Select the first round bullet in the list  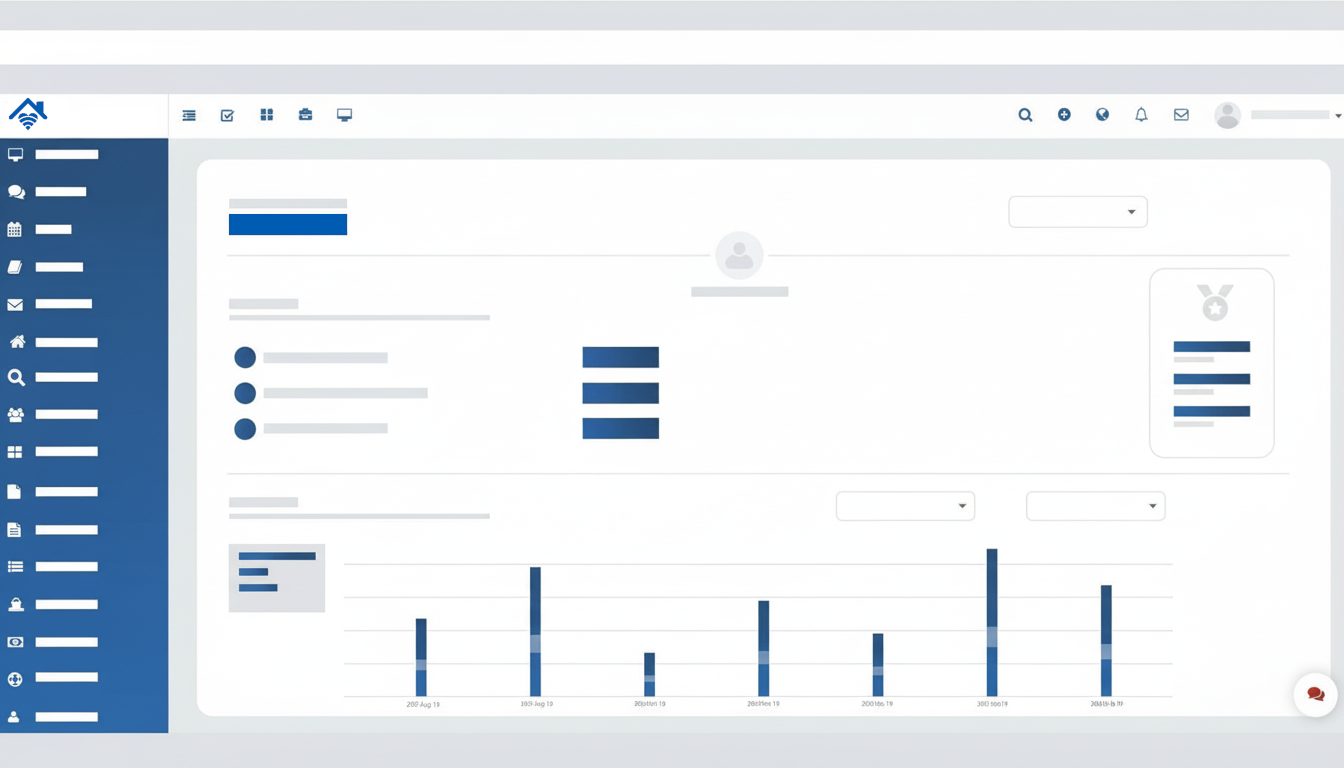(x=245, y=357)
